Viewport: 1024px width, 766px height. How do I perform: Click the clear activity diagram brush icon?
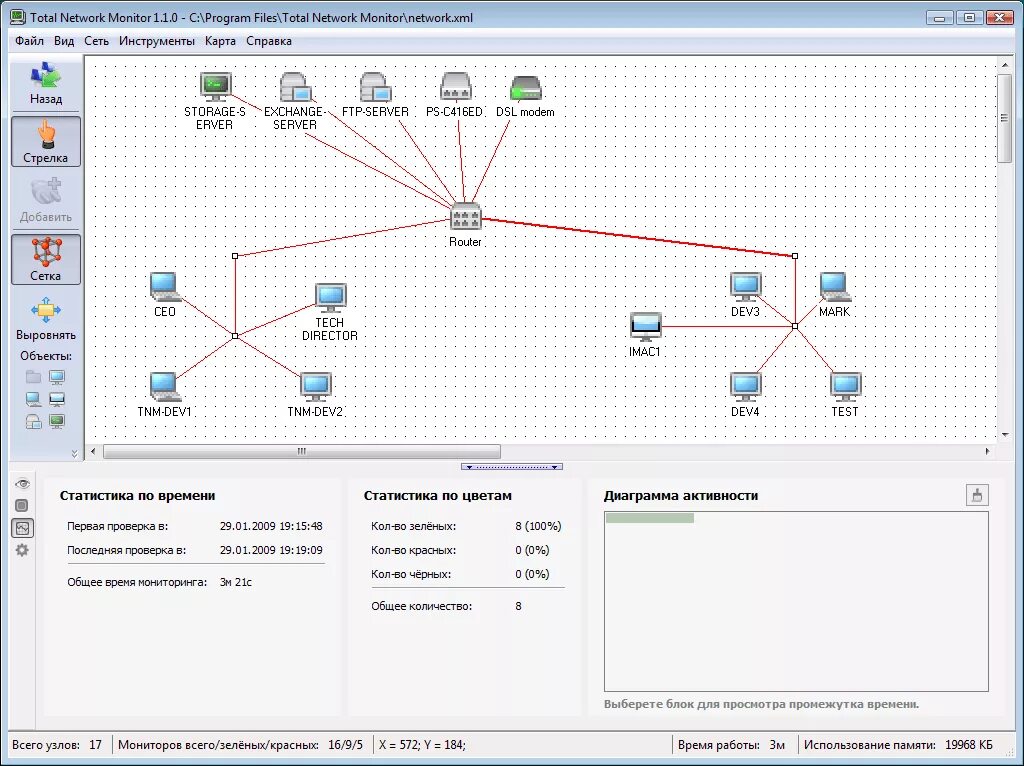click(976, 495)
